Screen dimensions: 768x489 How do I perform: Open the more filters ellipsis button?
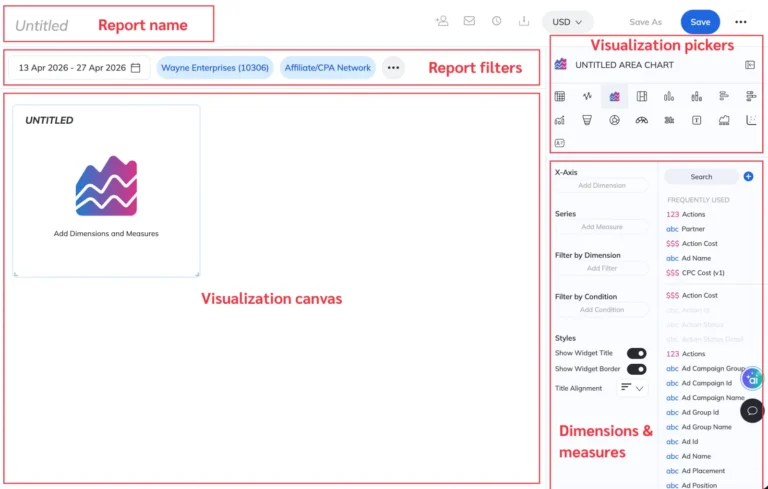click(x=393, y=68)
